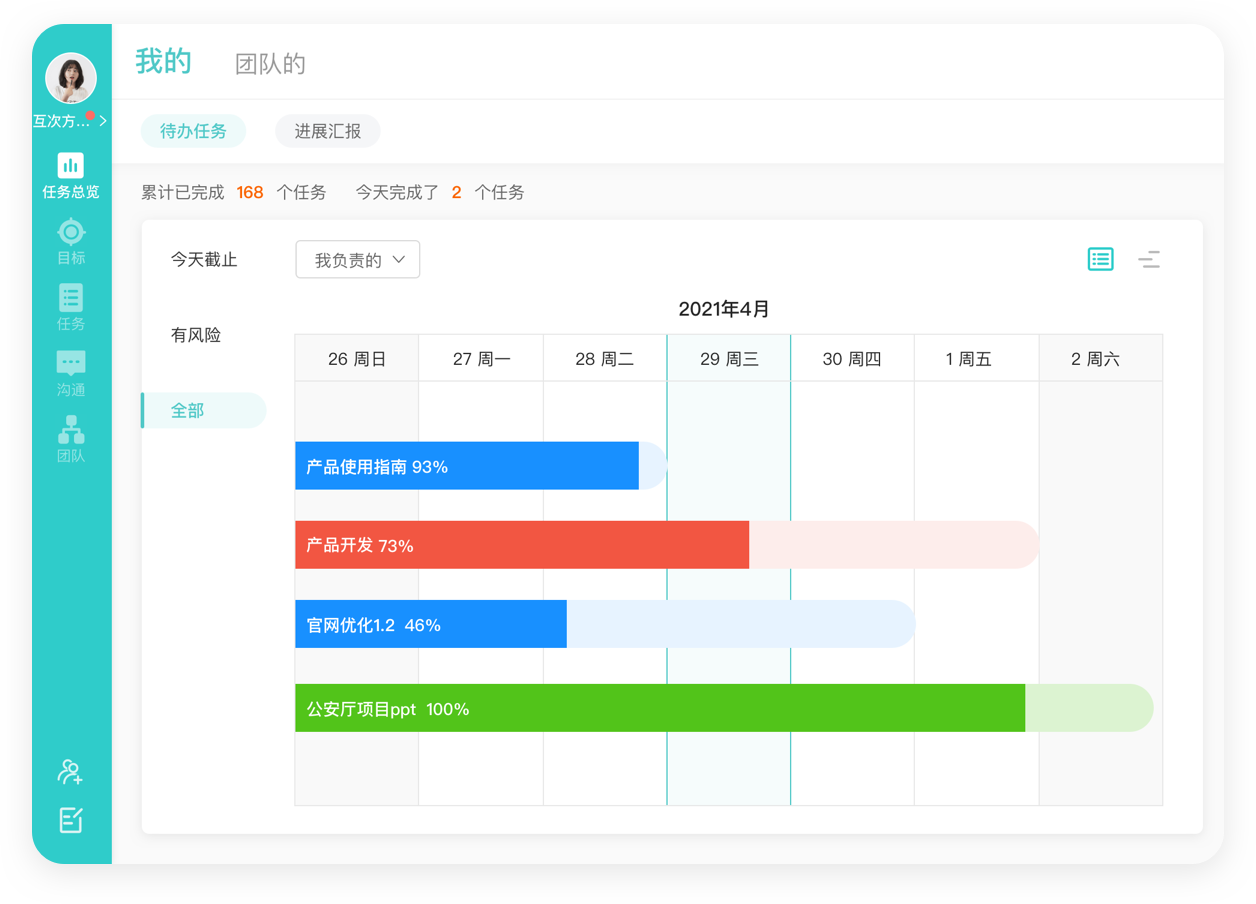Expand the workspace switcher chevron
1256x904 pixels.
pyautogui.click(x=103, y=121)
